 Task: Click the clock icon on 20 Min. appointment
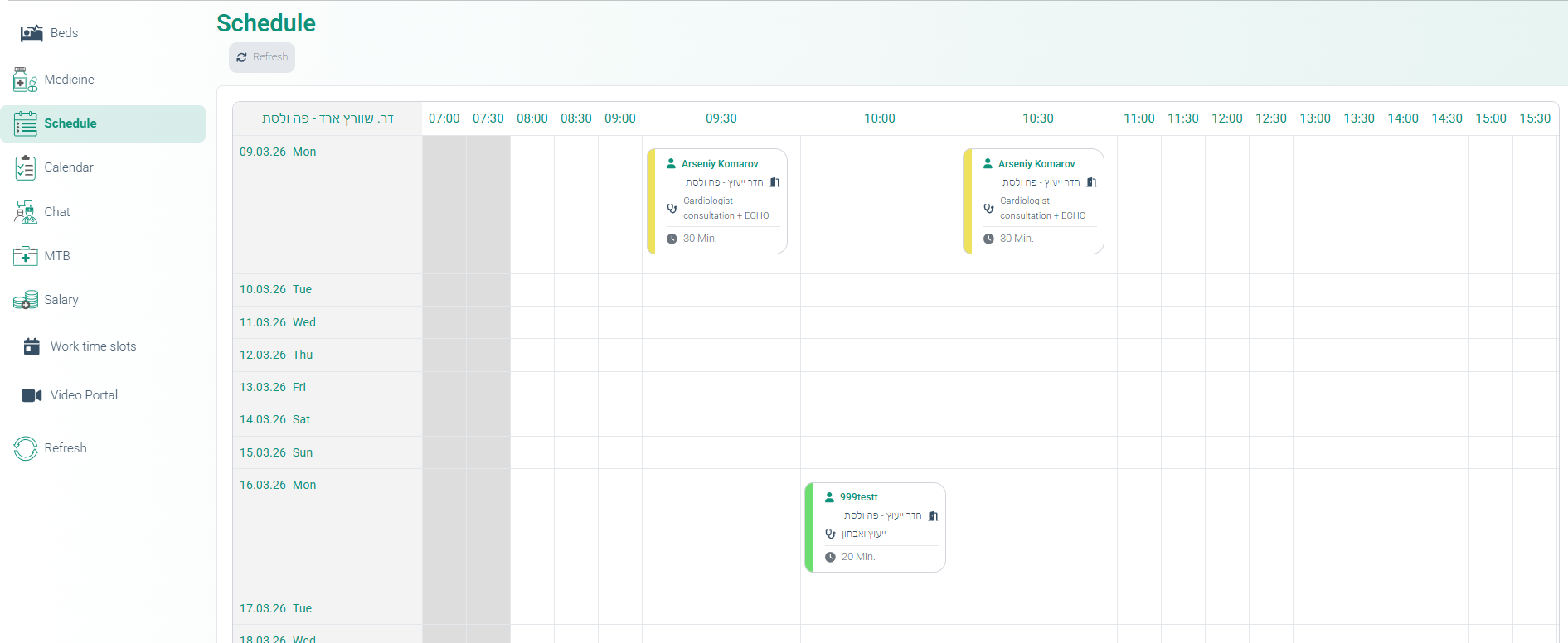[x=830, y=557]
